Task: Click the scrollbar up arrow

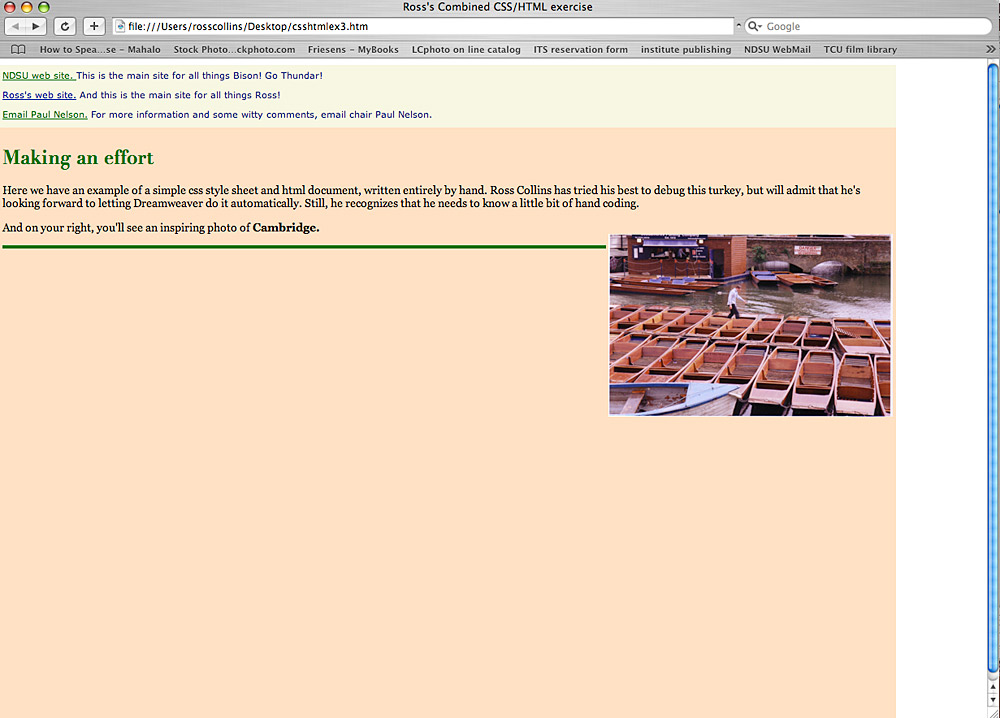Action: [x=992, y=688]
